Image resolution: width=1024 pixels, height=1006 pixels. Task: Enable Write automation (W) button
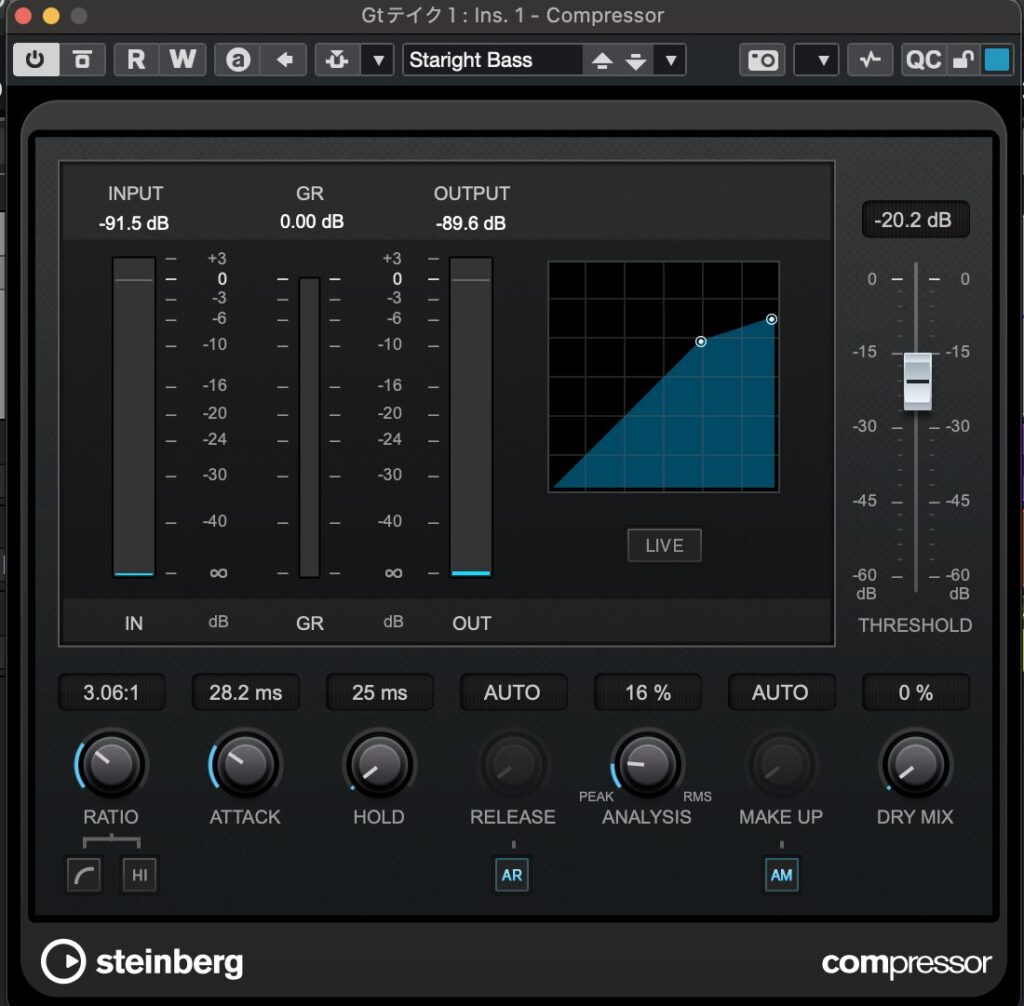point(182,60)
